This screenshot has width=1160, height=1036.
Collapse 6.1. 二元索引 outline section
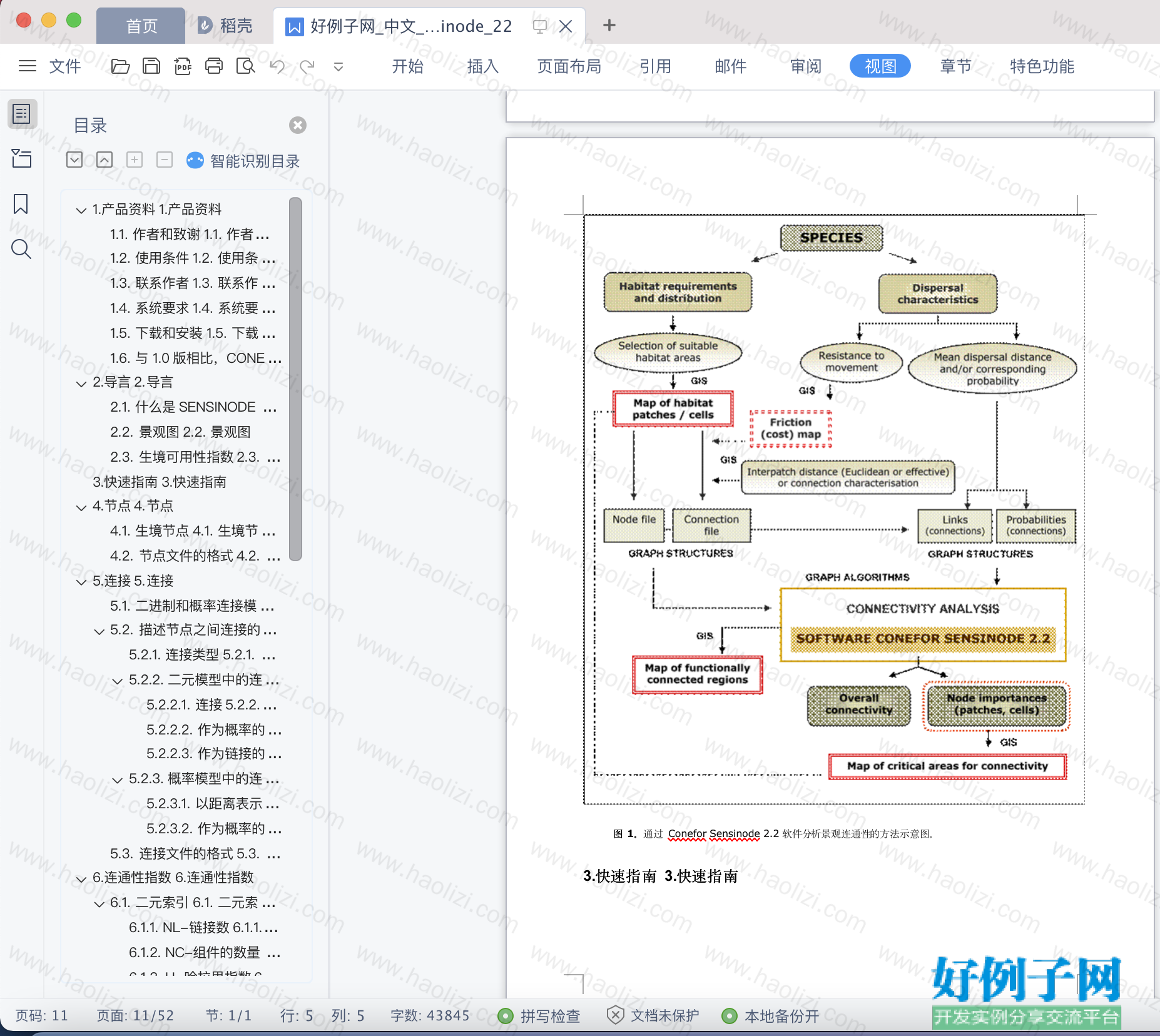[x=99, y=903]
